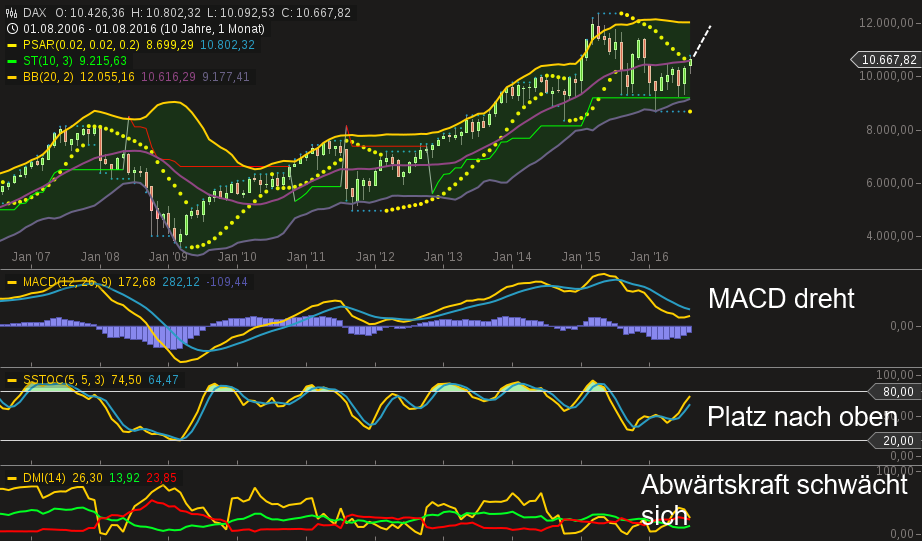
Task: Select the red DMI value 23,85
Action: tap(162, 478)
